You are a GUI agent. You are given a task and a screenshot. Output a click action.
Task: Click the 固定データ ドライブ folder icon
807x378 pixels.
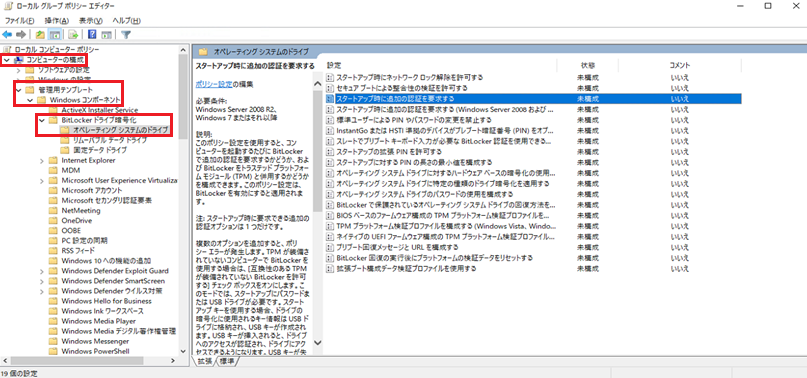click(x=64, y=150)
